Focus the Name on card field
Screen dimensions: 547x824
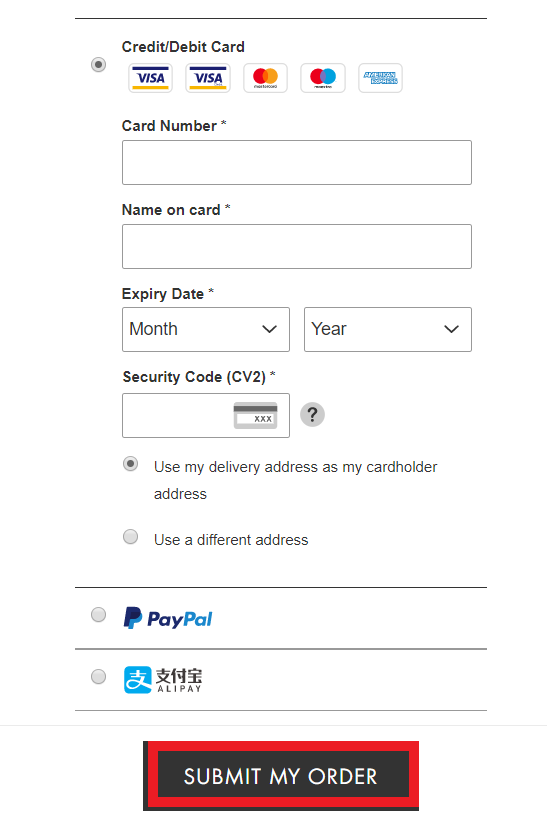(297, 246)
